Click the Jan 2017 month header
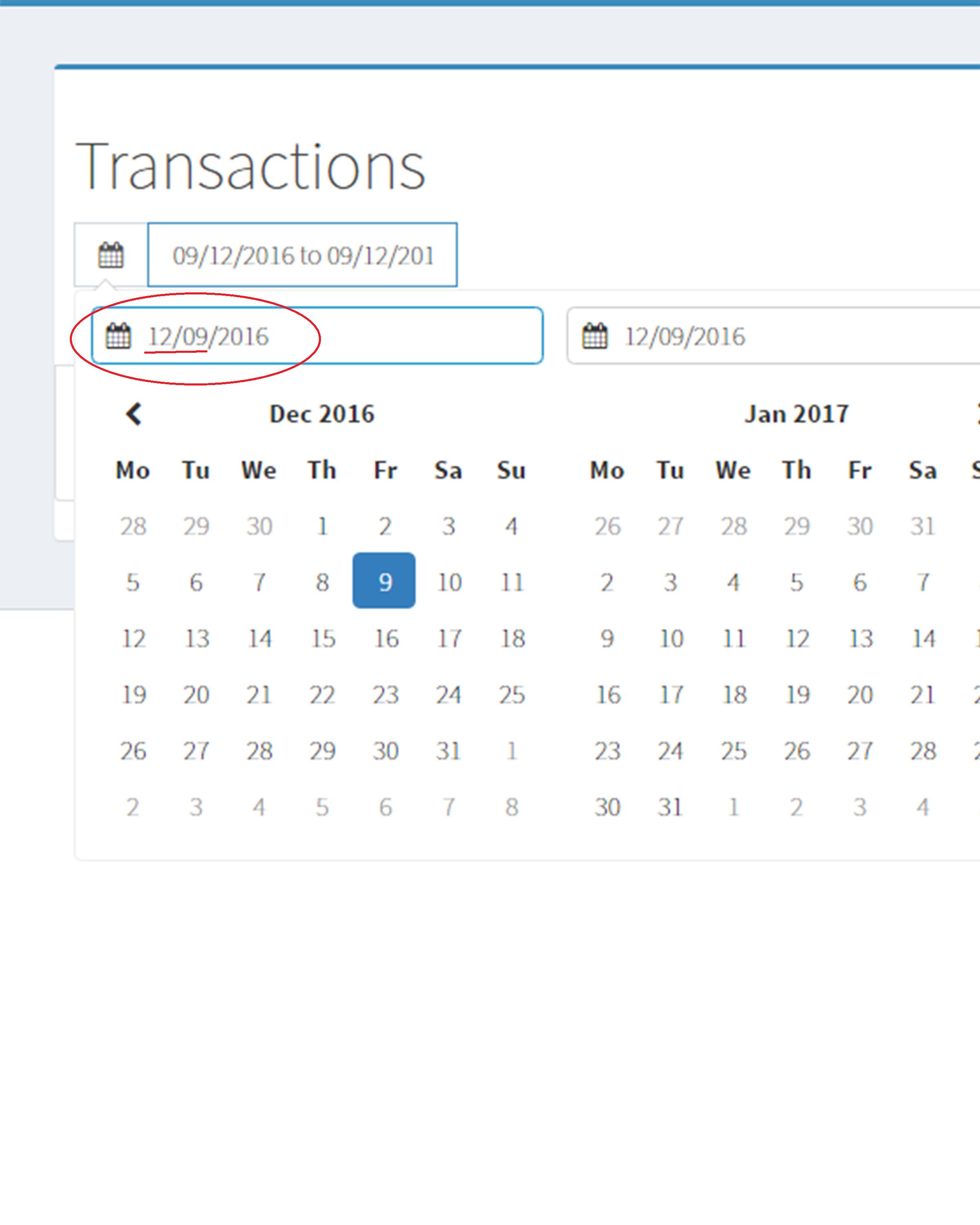The image size is (980, 1225). (796, 414)
